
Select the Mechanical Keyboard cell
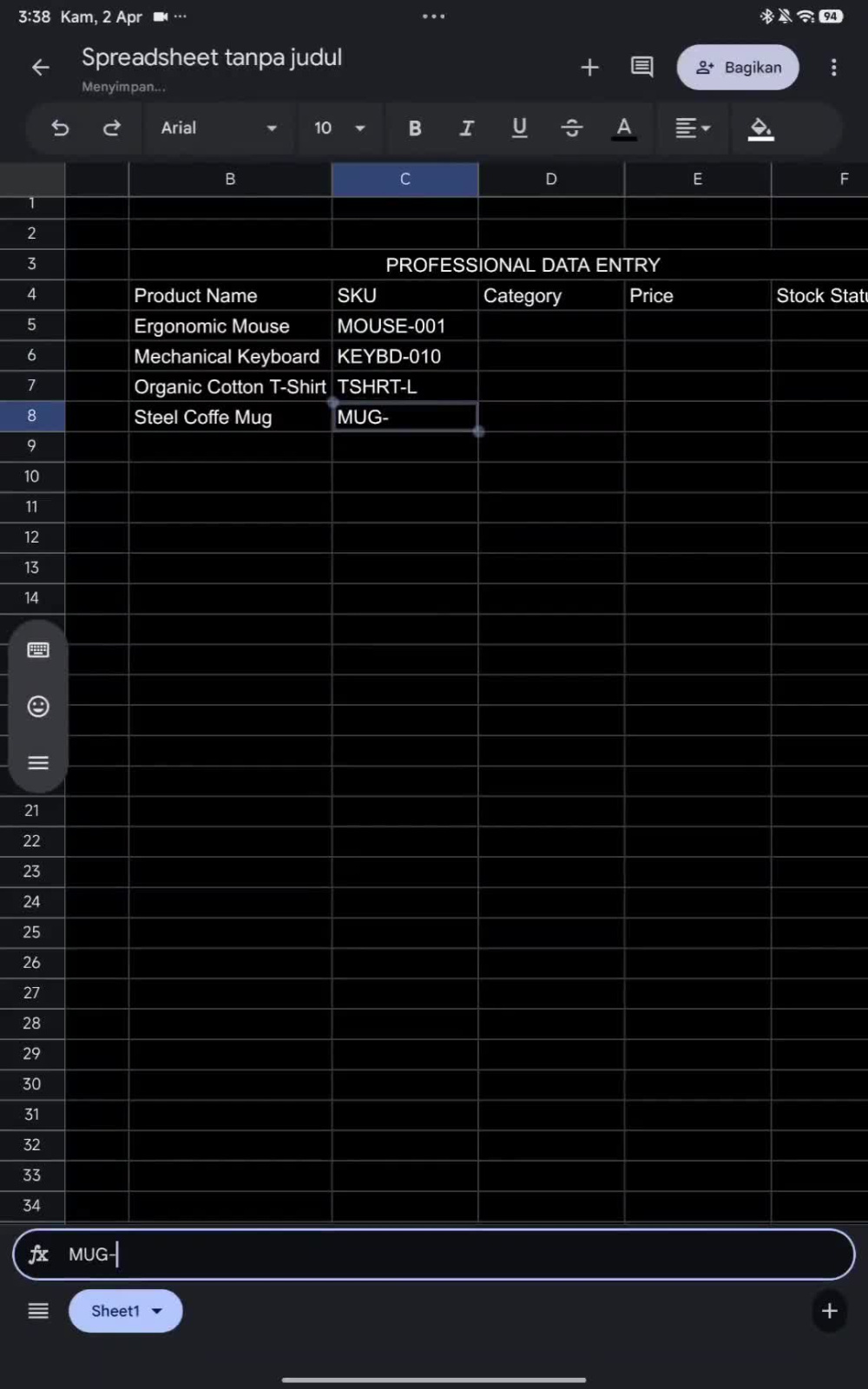(230, 356)
